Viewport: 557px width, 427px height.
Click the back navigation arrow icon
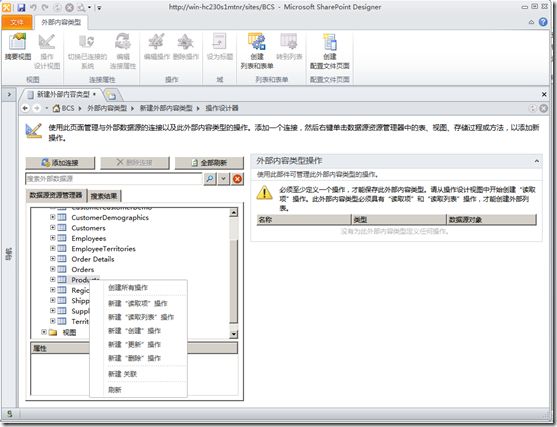[25, 108]
